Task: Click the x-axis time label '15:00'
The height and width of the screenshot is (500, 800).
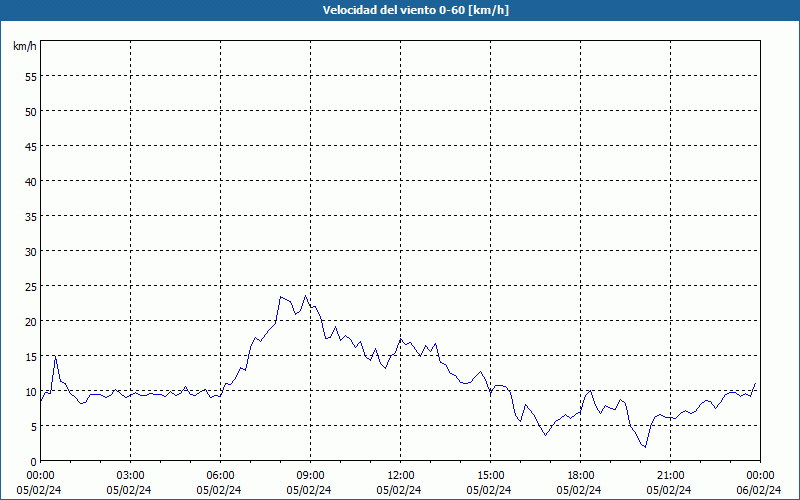Action: pyautogui.click(x=490, y=476)
